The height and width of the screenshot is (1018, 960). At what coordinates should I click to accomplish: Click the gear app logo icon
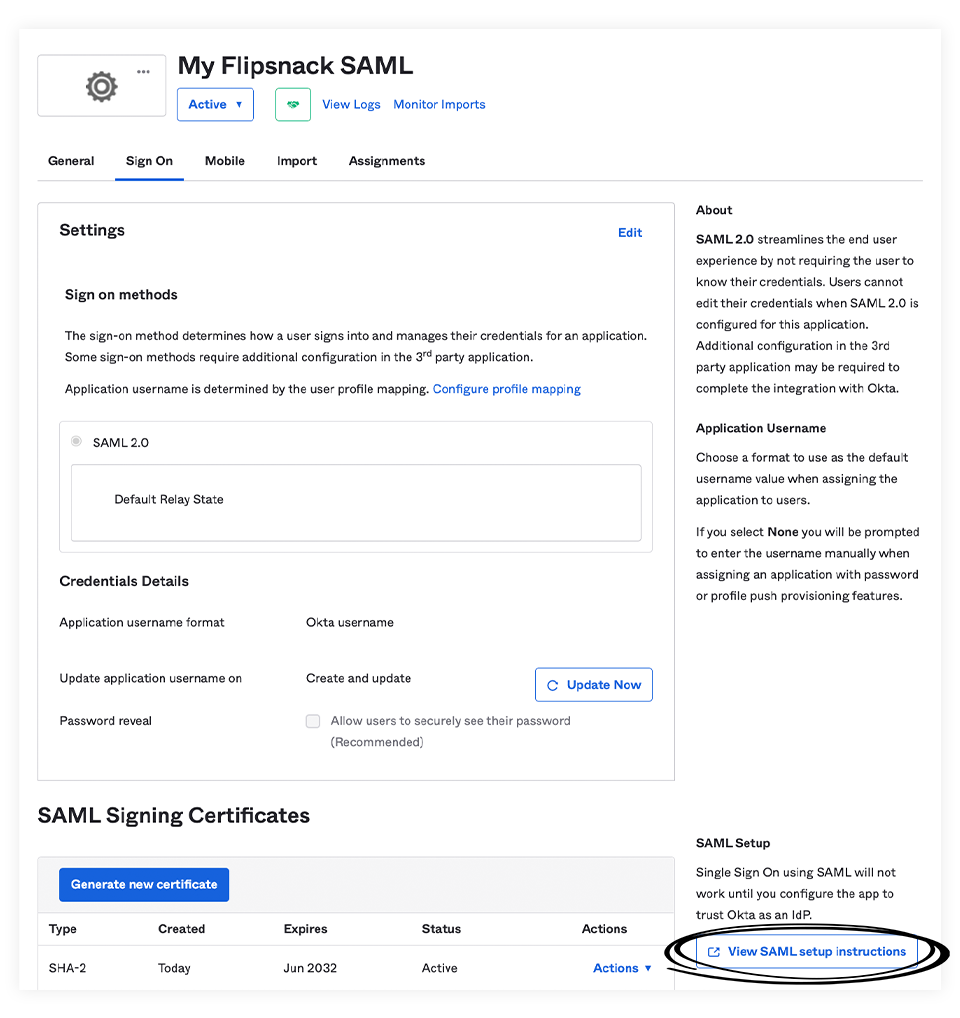tap(101, 86)
